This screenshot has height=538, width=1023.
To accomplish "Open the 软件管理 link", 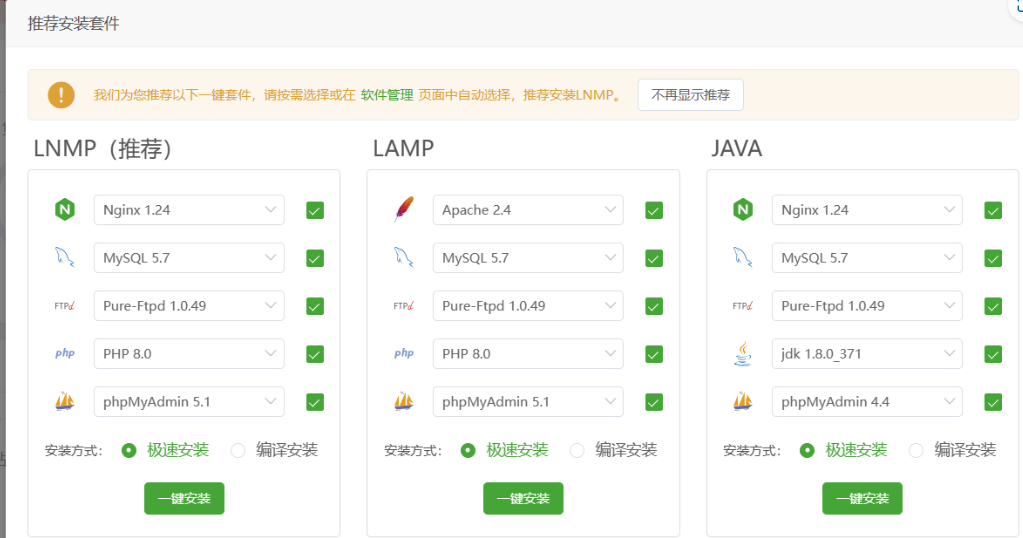I will (387, 95).
